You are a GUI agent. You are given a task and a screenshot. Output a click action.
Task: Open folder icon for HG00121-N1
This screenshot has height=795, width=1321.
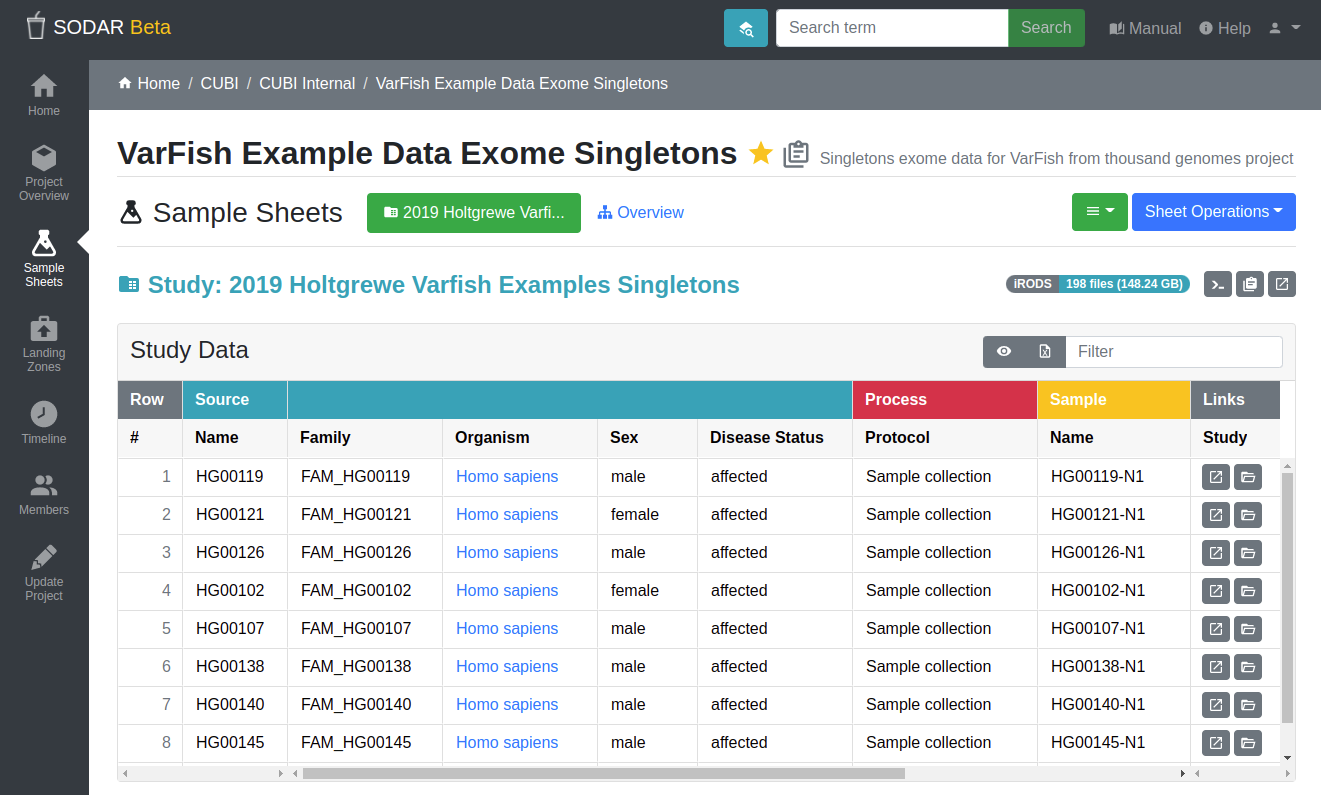tap(1248, 515)
